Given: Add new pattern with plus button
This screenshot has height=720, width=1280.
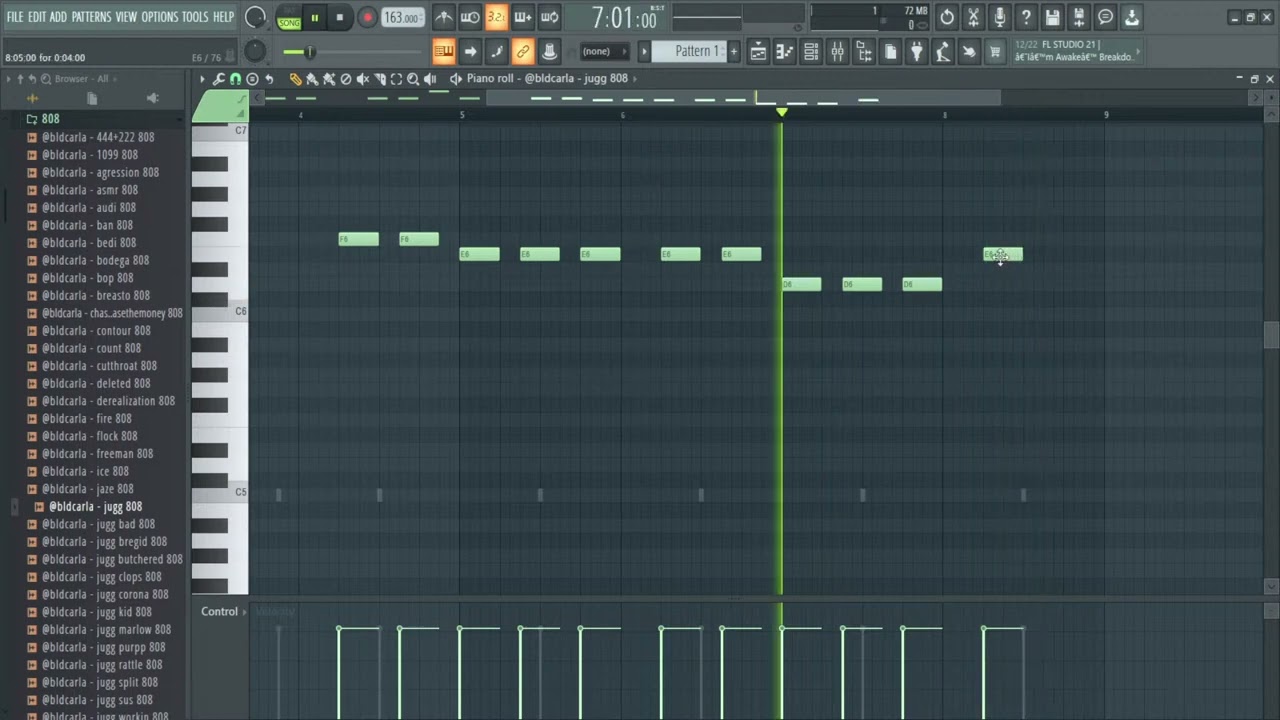Looking at the screenshot, I should [734, 51].
